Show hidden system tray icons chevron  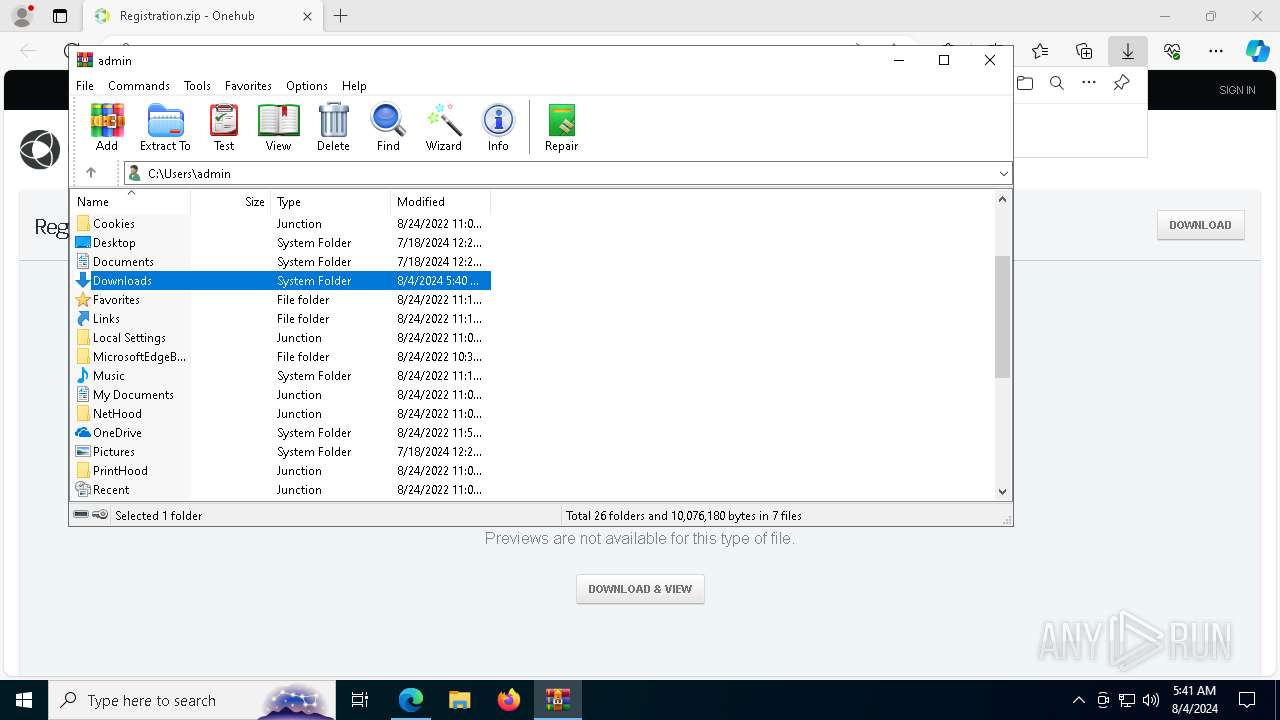pos(1078,700)
